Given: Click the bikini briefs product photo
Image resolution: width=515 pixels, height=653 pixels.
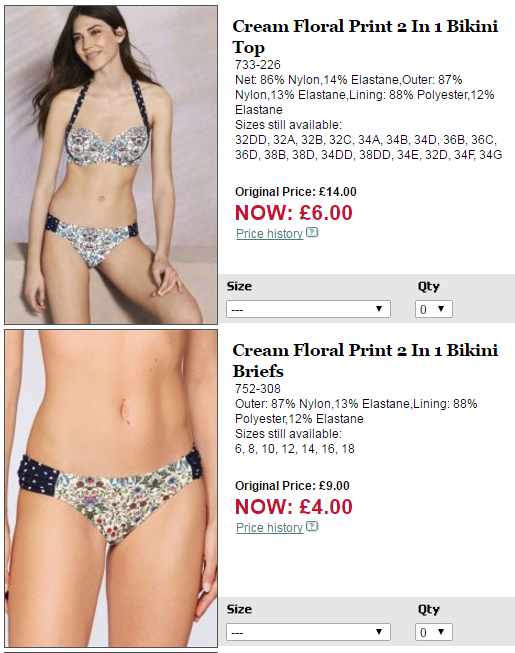Looking at the screenshot, I should pos(111,489).
